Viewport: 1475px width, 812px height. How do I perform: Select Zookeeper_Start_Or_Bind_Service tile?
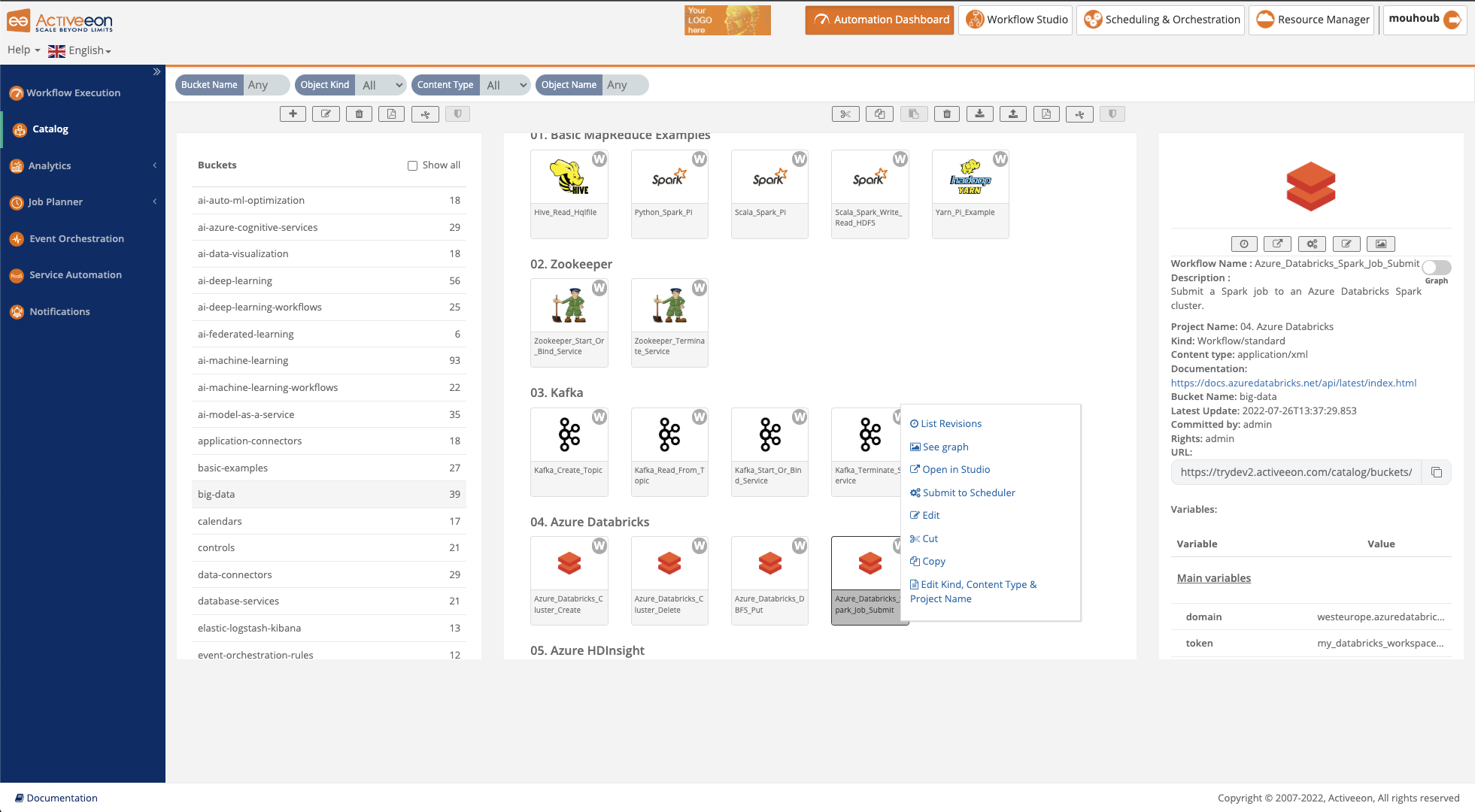click(x=569, y=323)
